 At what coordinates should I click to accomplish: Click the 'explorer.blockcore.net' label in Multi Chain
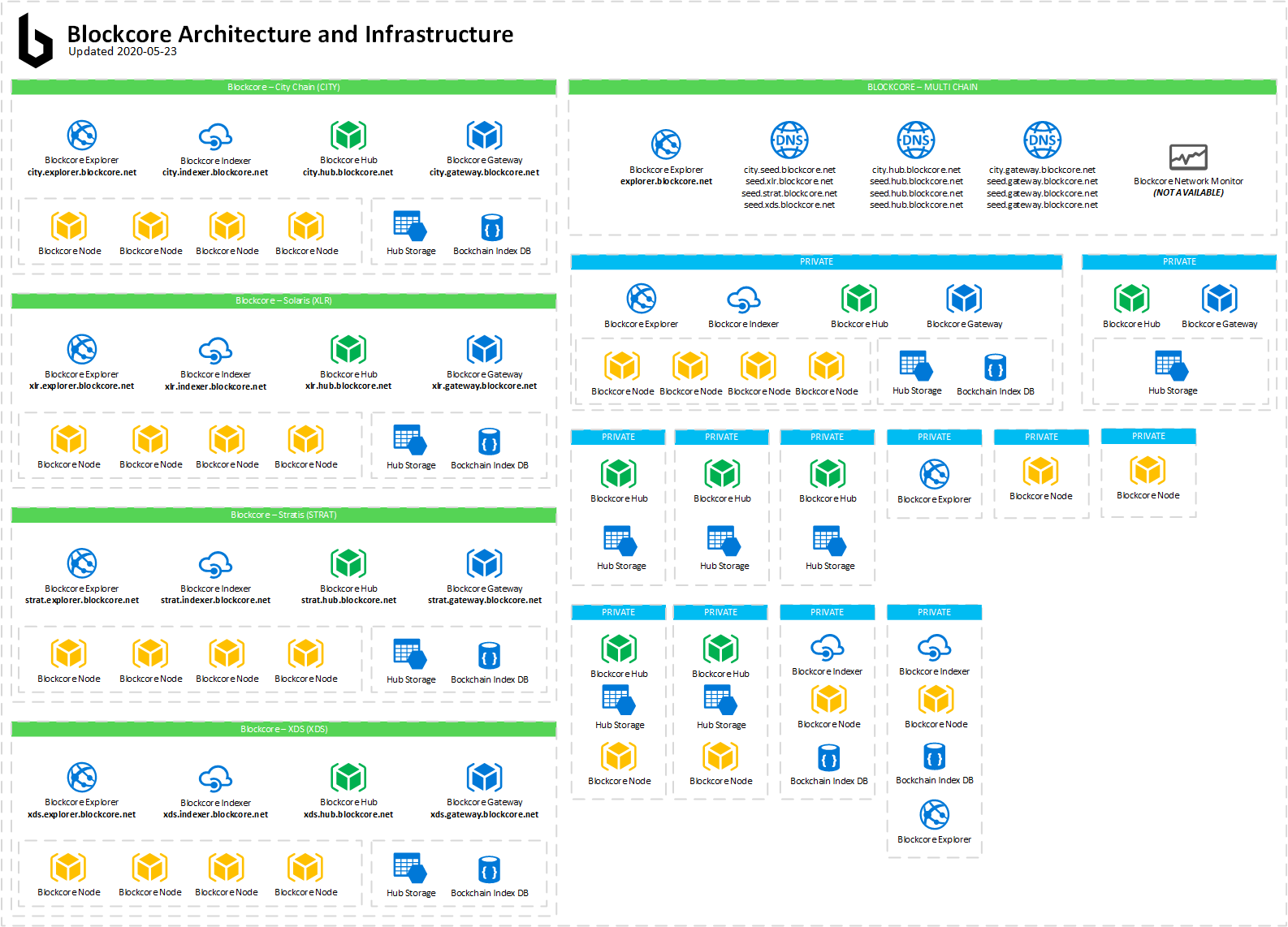click(x=666, y=182)
